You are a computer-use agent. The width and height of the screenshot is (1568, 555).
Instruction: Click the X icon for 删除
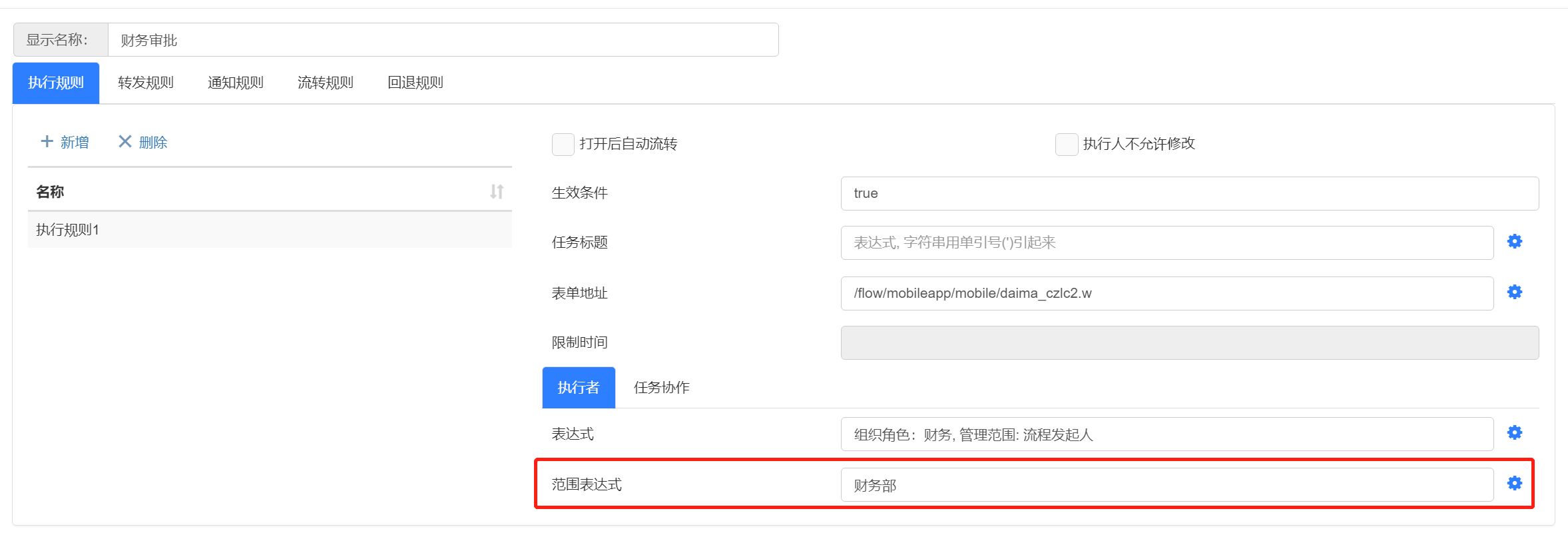coord(125,141)
